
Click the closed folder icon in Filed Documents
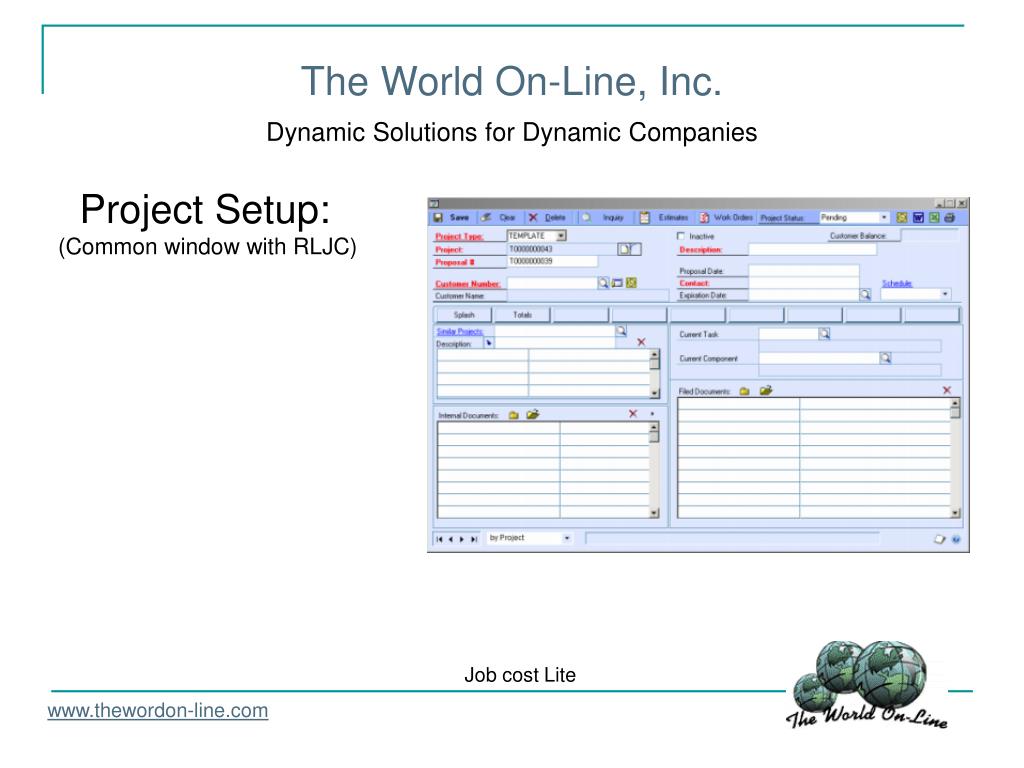coord(744,391)
